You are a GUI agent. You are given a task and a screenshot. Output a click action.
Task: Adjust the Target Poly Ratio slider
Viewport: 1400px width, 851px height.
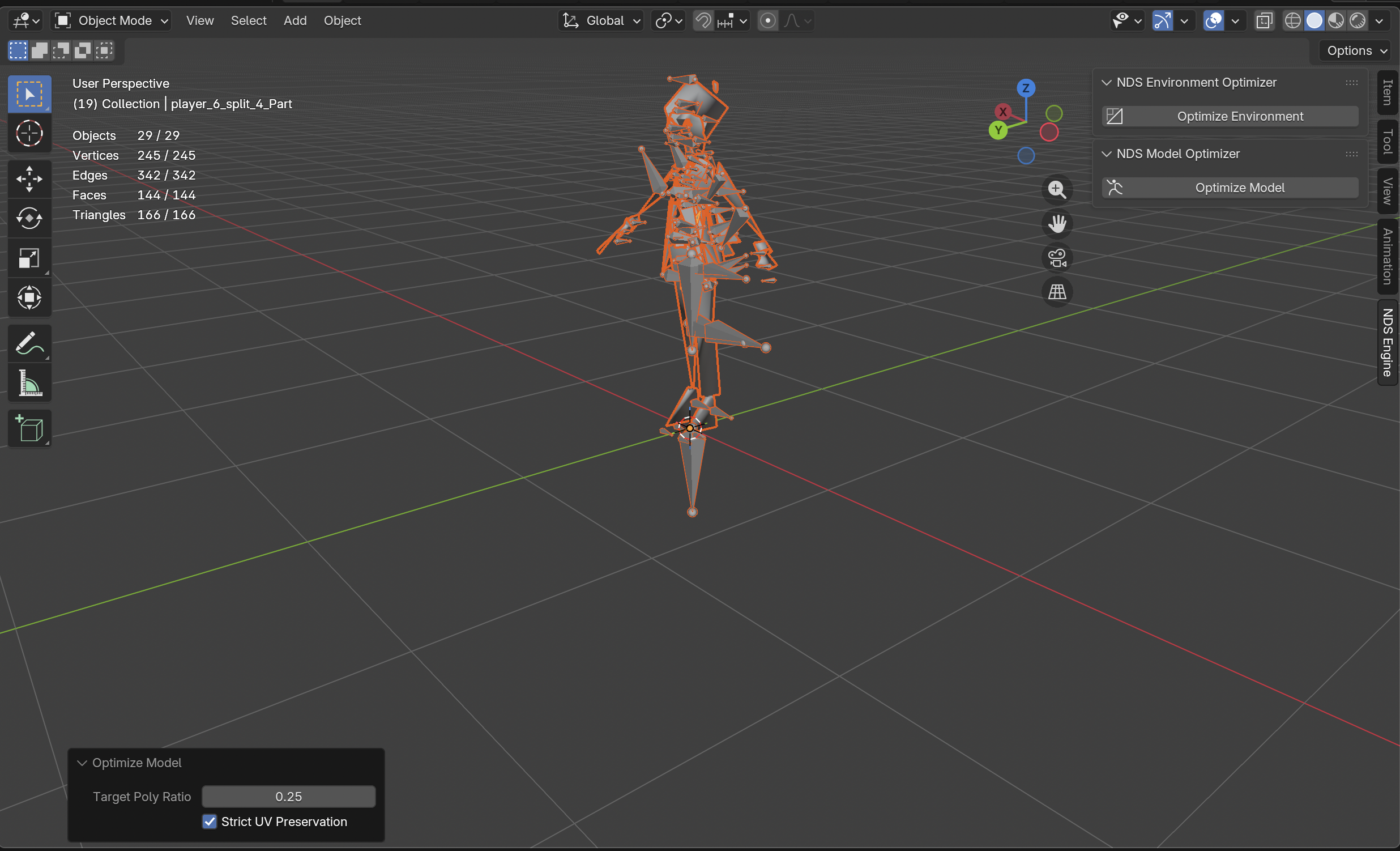tap(289, 797)
